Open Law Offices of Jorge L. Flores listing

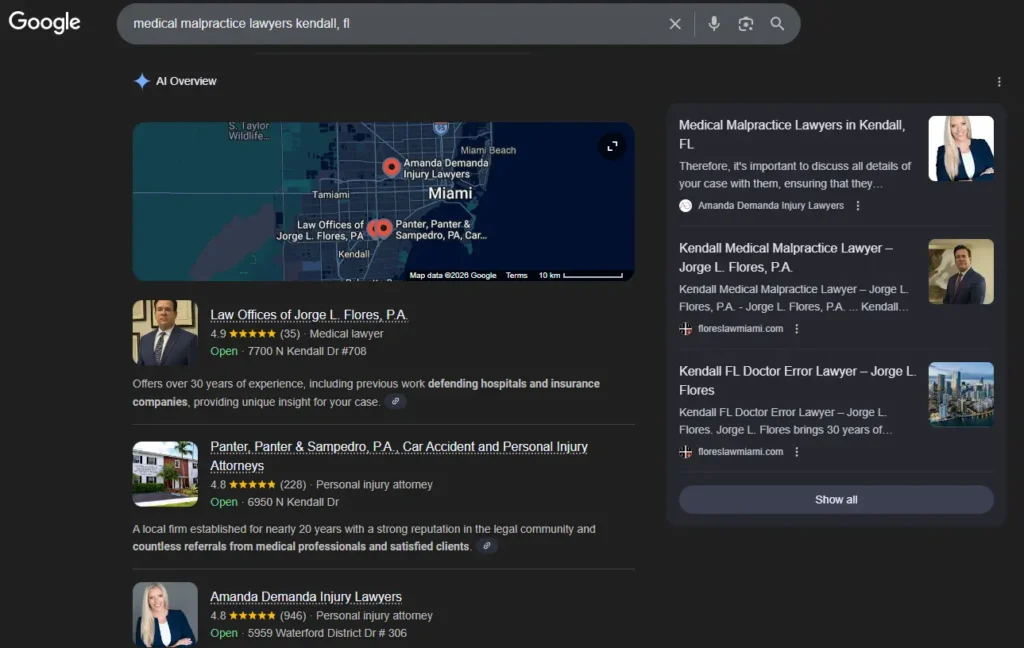tap(309, 315)
